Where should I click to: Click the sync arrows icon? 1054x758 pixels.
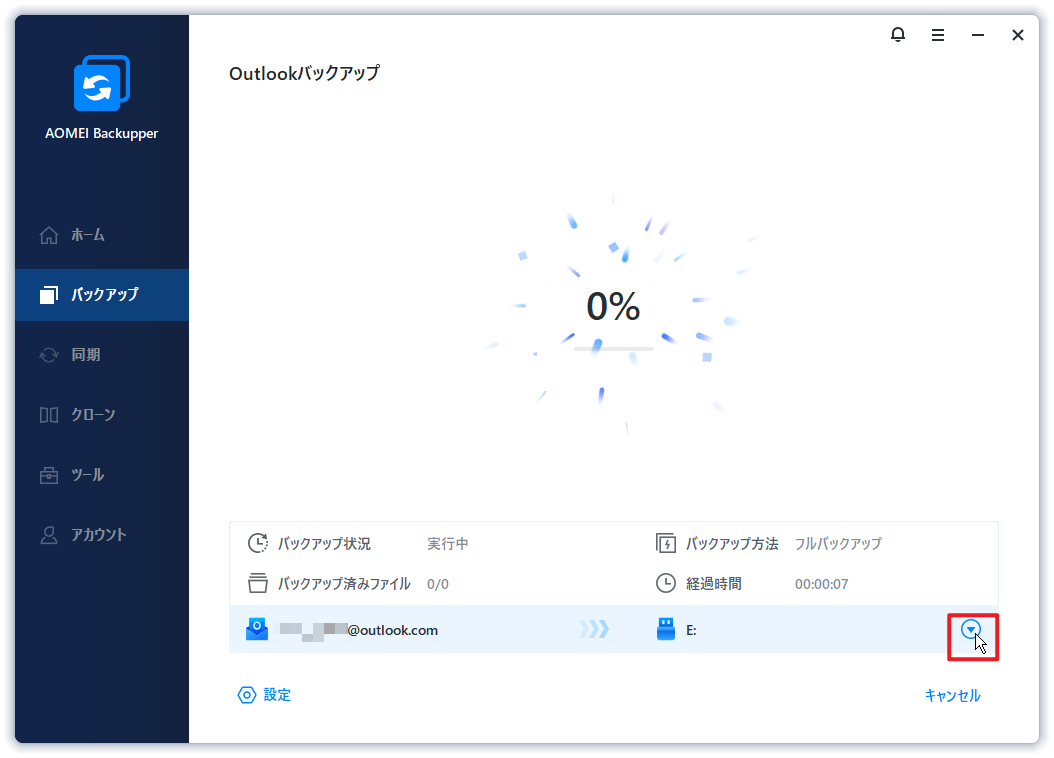(x=49, y=355)
